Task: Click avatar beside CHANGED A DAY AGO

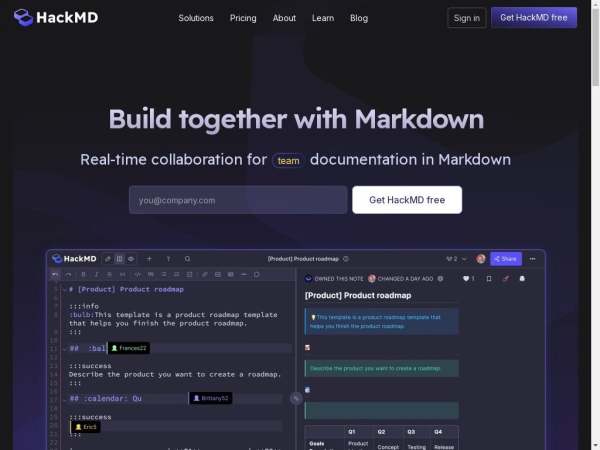Action: pyautogui.click(x=372, y=279)
